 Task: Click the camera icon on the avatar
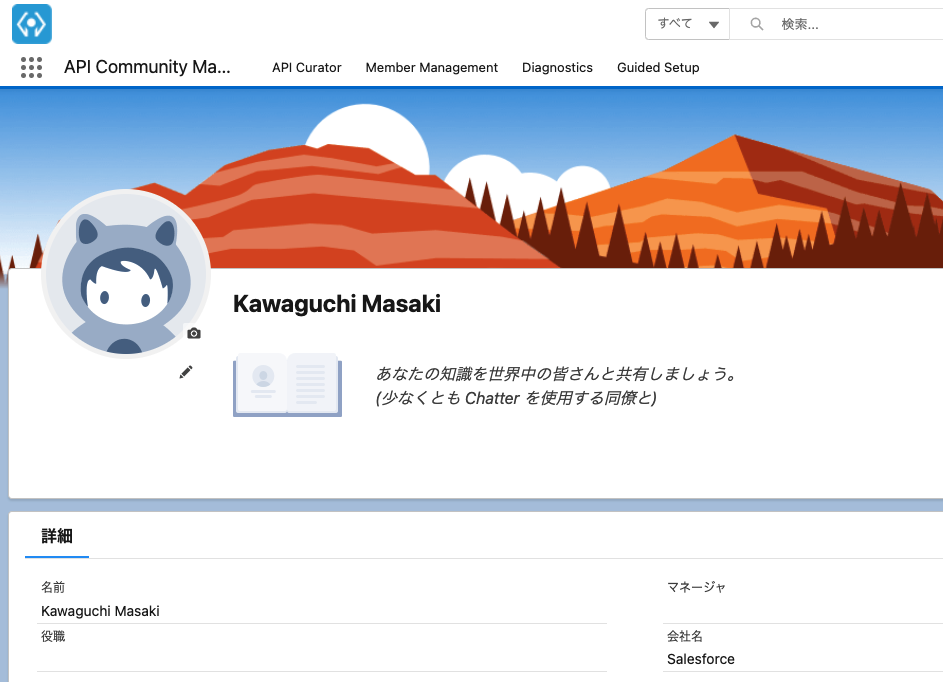[194, 333]
